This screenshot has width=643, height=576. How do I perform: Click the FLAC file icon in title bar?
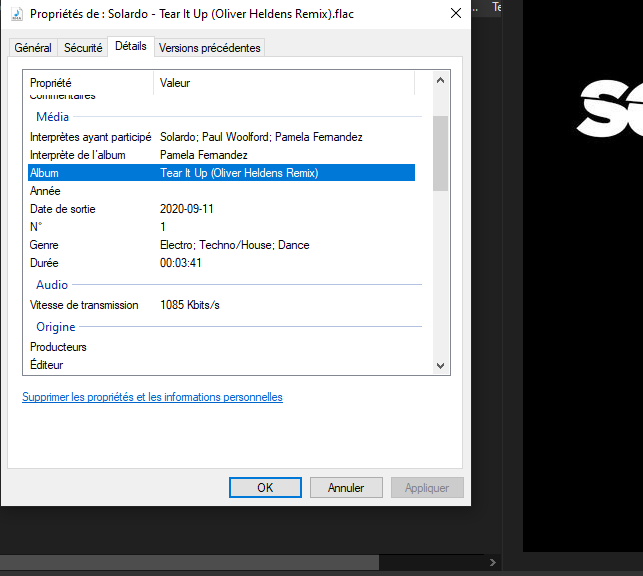(17, 14)
